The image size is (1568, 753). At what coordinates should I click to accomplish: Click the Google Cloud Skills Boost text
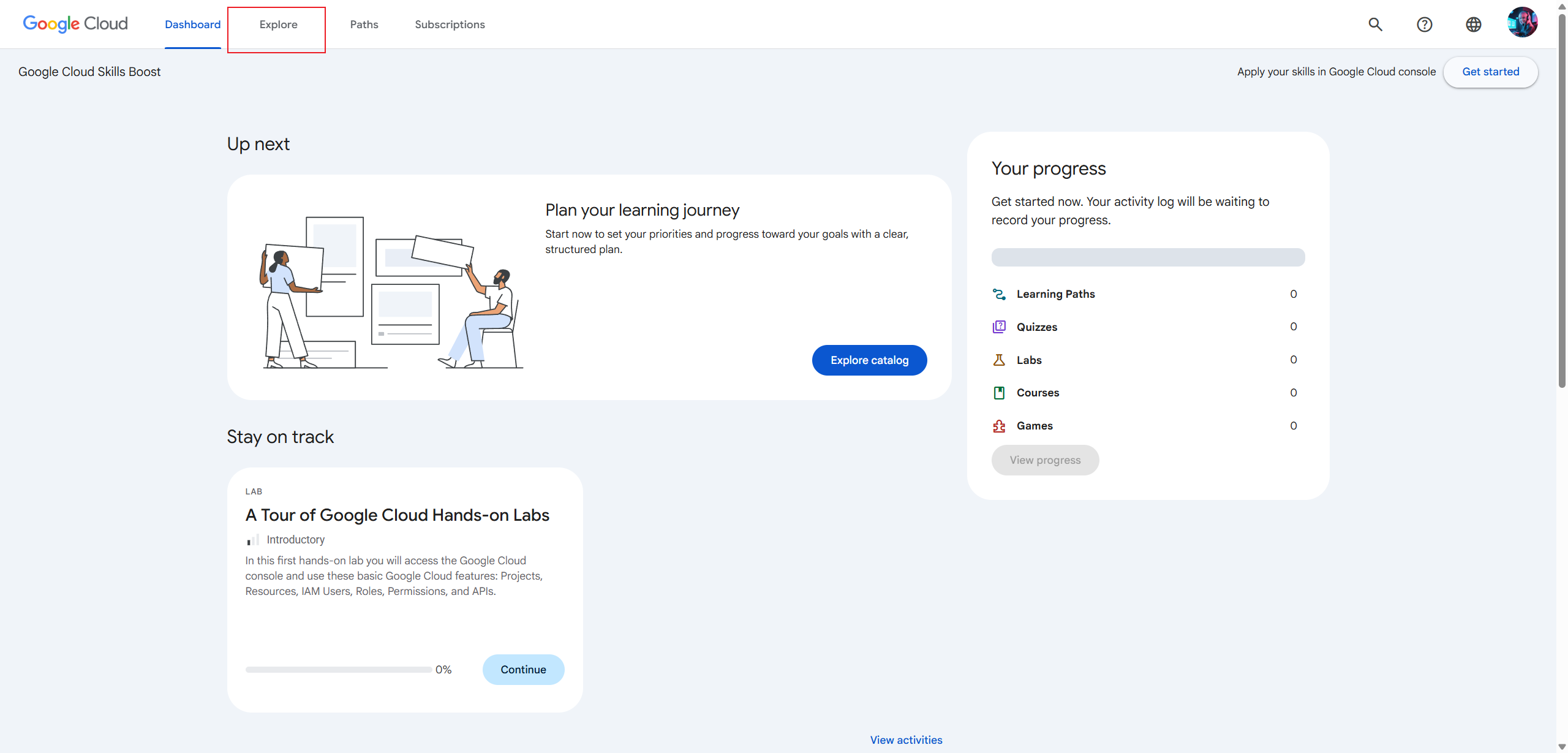pos(89,72)
